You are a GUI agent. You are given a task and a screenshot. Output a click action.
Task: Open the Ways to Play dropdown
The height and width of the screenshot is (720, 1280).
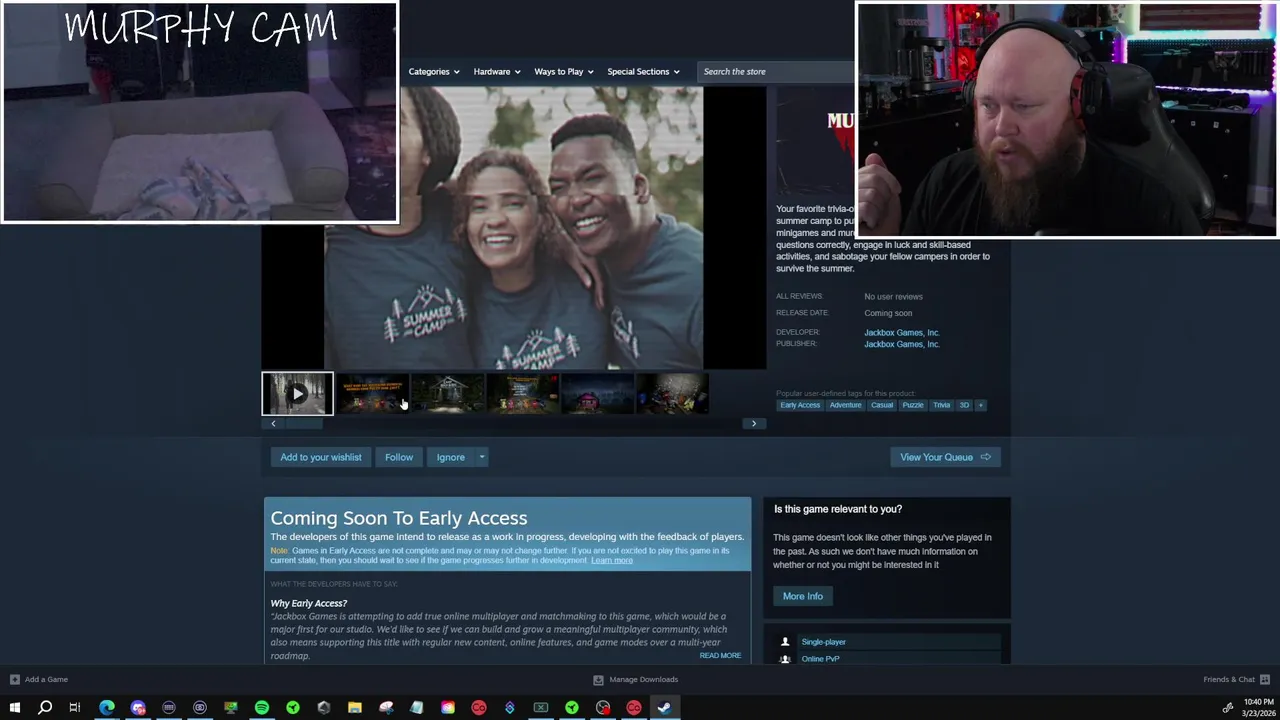(x=564, y=72)
